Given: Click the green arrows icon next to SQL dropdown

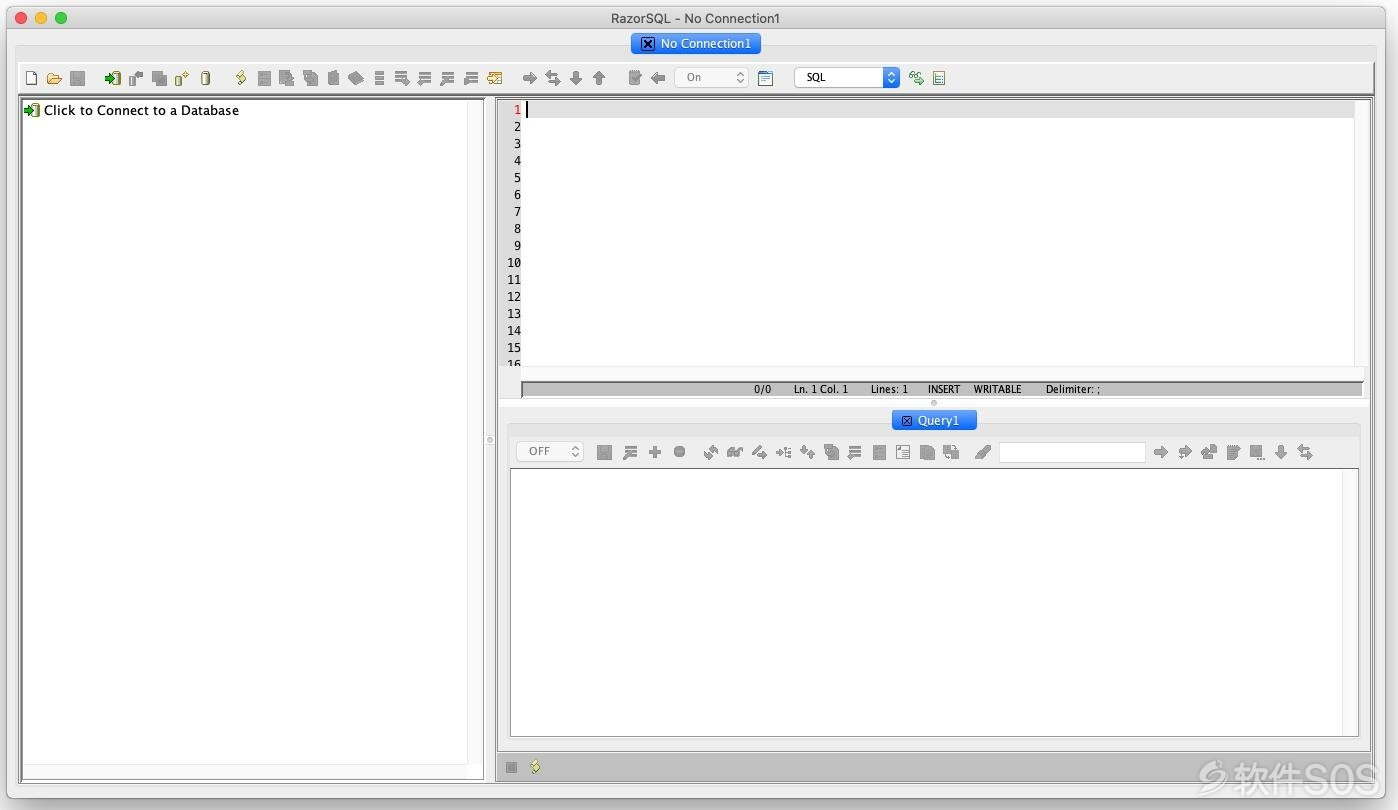Looking at the screenshot, I should point(916,78).
